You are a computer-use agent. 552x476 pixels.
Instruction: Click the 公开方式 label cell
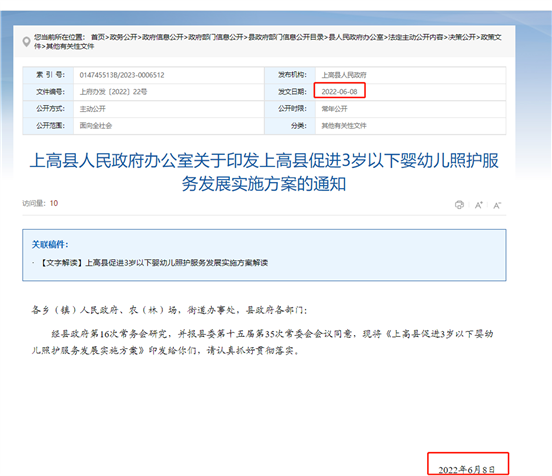coord(48,109)
